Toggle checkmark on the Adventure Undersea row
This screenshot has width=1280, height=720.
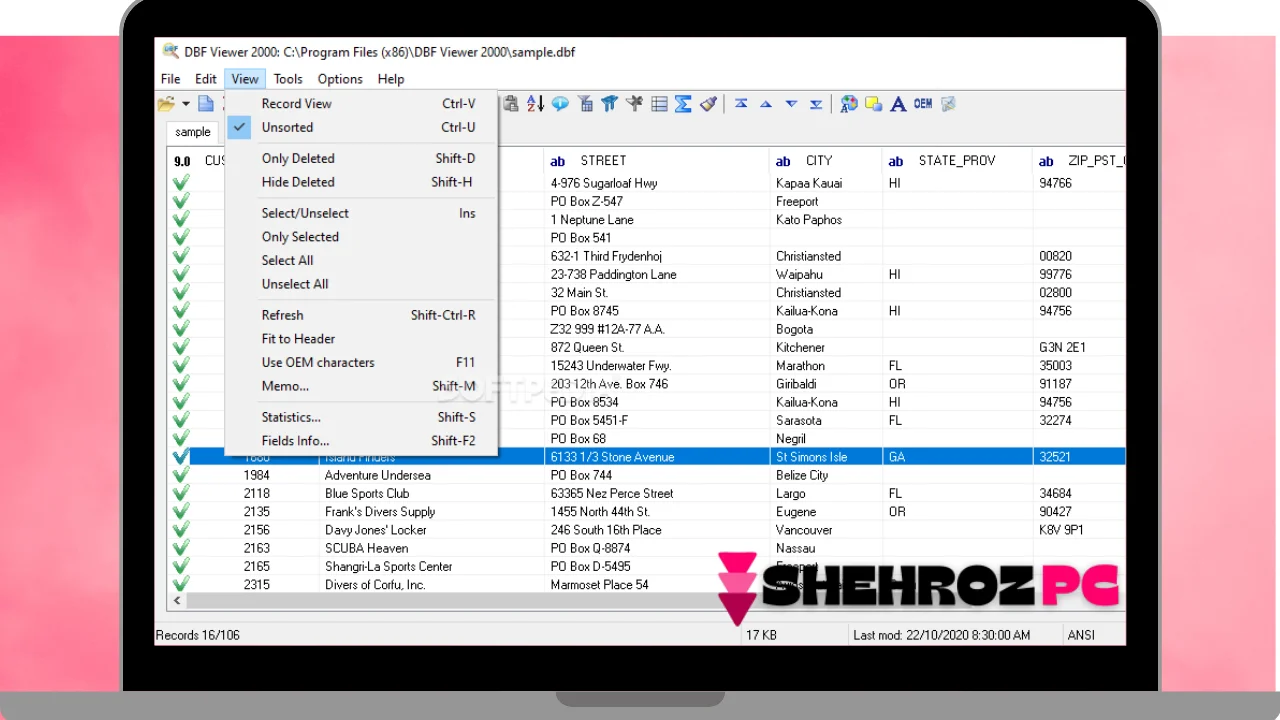[x=181, y=475]
